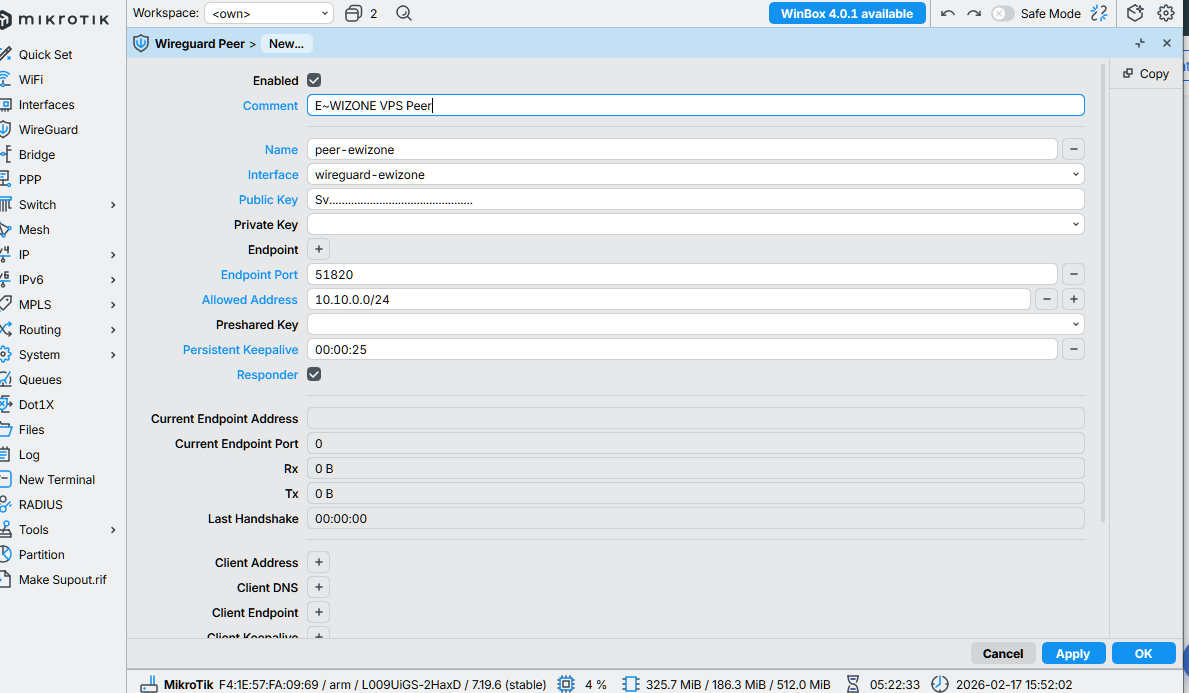
Task: Uncheck the Responder option
Action: tap(313, 374)
